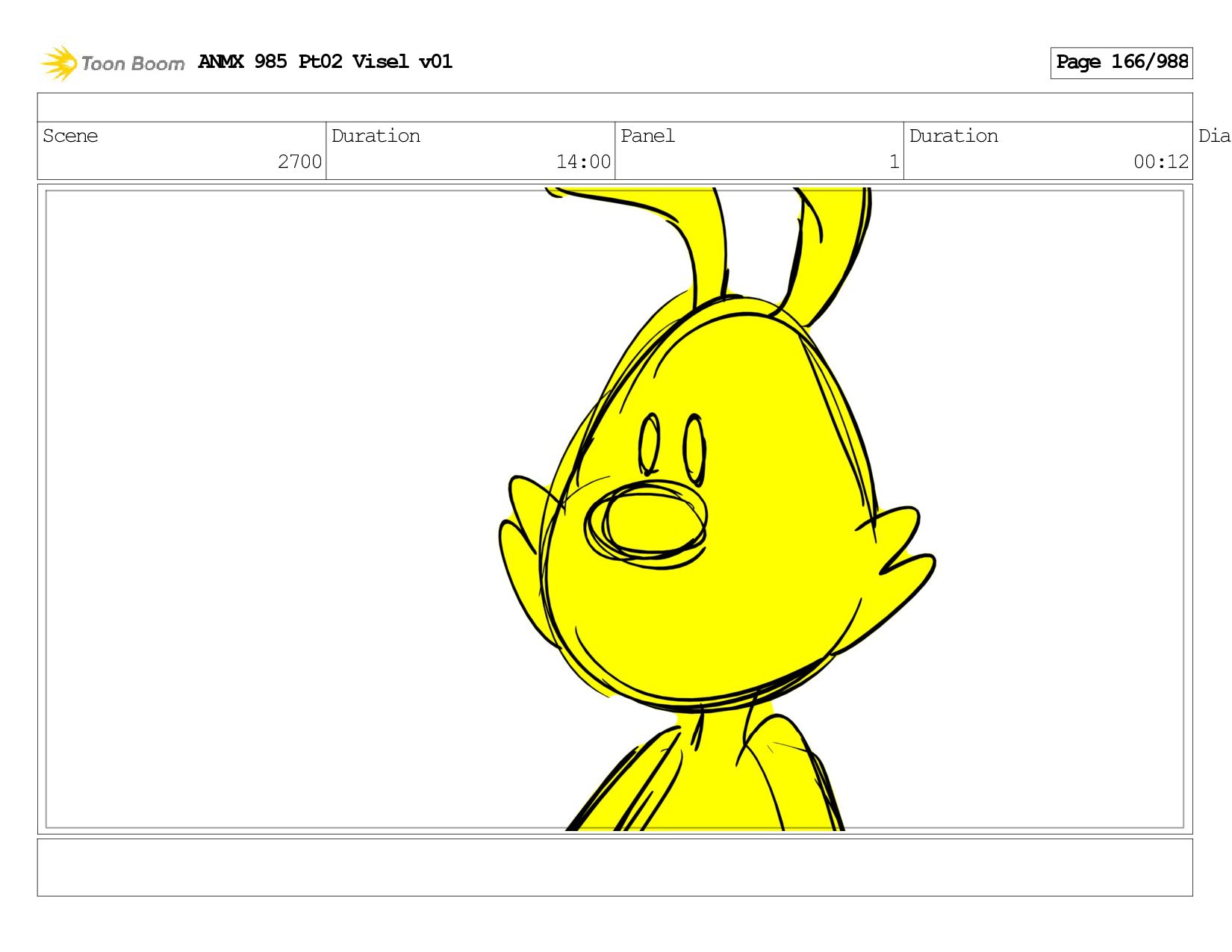Click the Page 166/988 indicator box
This screenshot has height=952, width=1232.
(x=1121, y=63)
